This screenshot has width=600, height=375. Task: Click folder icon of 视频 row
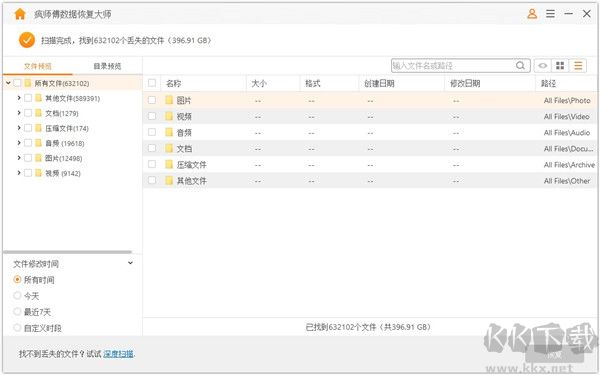169,116
